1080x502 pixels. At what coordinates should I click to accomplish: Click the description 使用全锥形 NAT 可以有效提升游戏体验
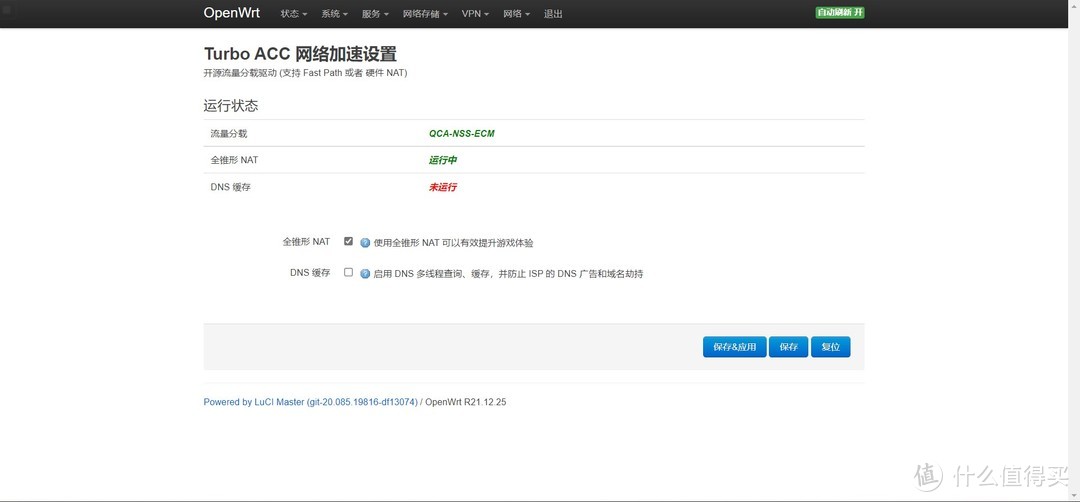(453, 243)
